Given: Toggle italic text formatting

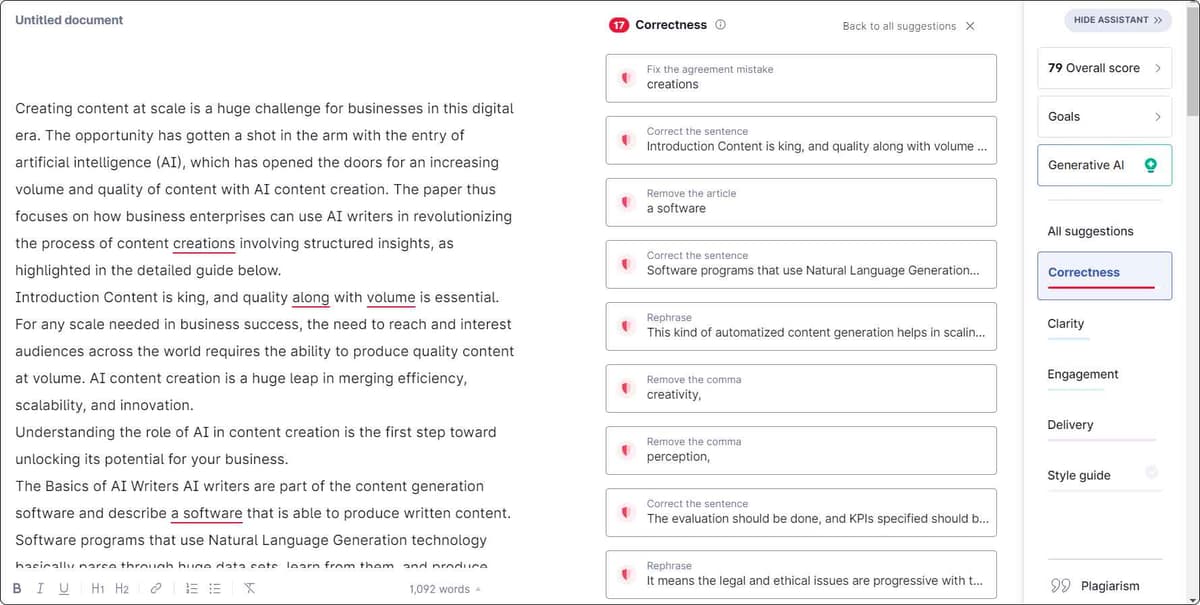Looking at the screenshot, I should (x=40, y=589).
